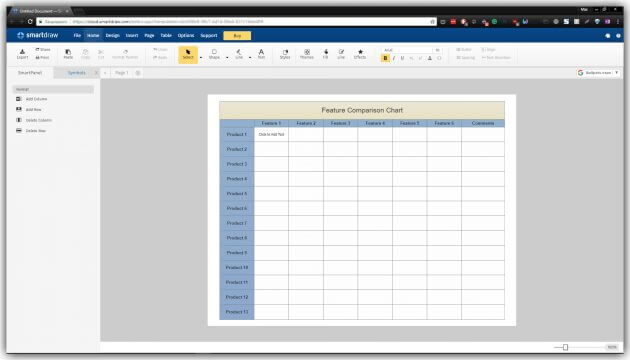The width and height of the screenshot is (630, 360).
Task: Expand the Line tool dropdown arrow
Action: 250,57
